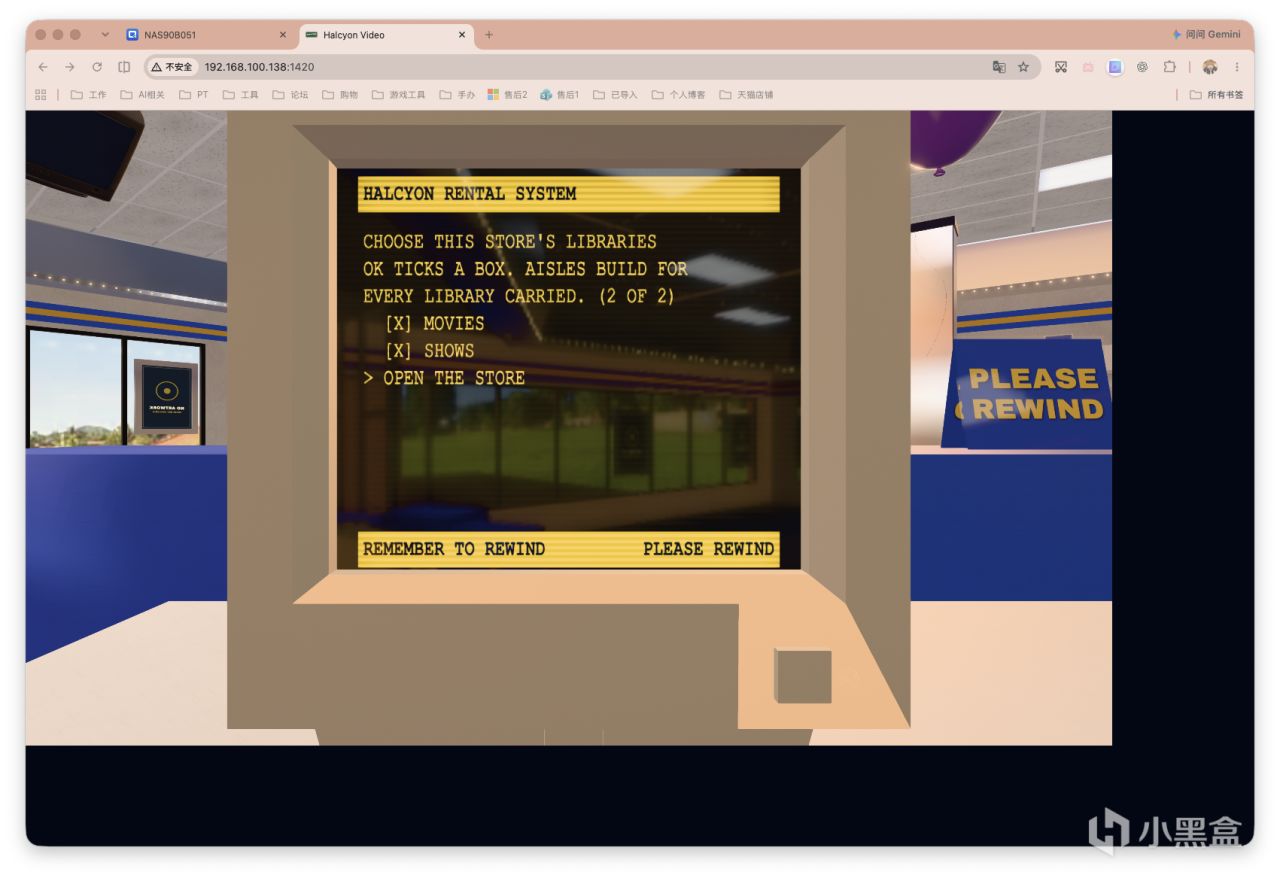Click the 问问 Gemini button
Viewport: 1280px width, 878px height.
1206,35
